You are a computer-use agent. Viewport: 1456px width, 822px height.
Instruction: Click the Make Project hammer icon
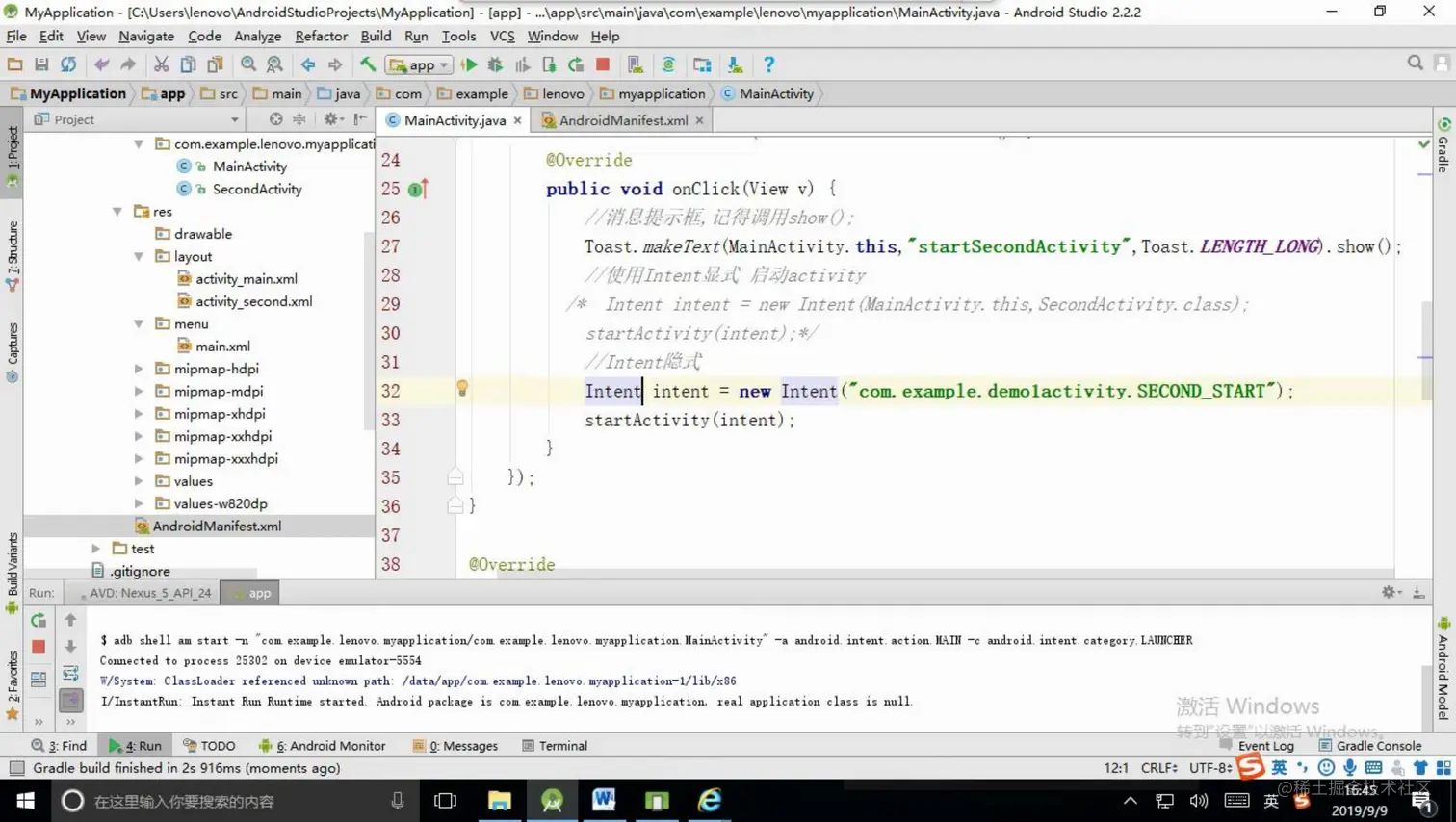[x=368, y=64]
